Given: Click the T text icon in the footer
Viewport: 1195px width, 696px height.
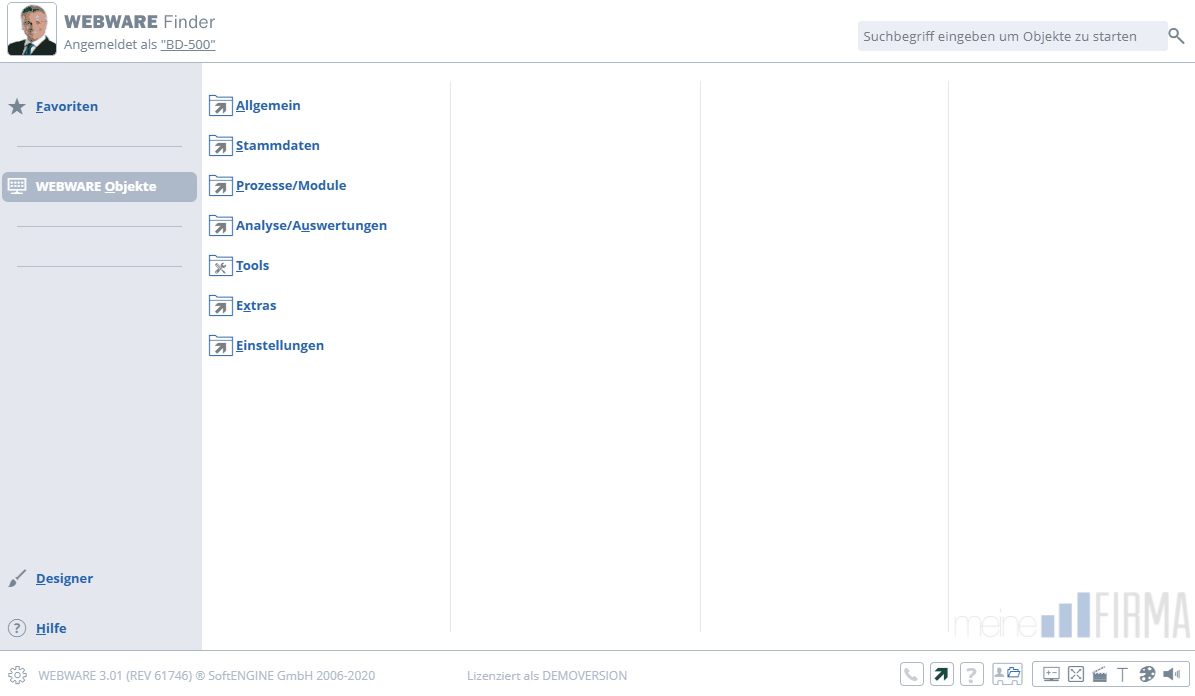Looking at the screenshot, I should (1123, 675).
